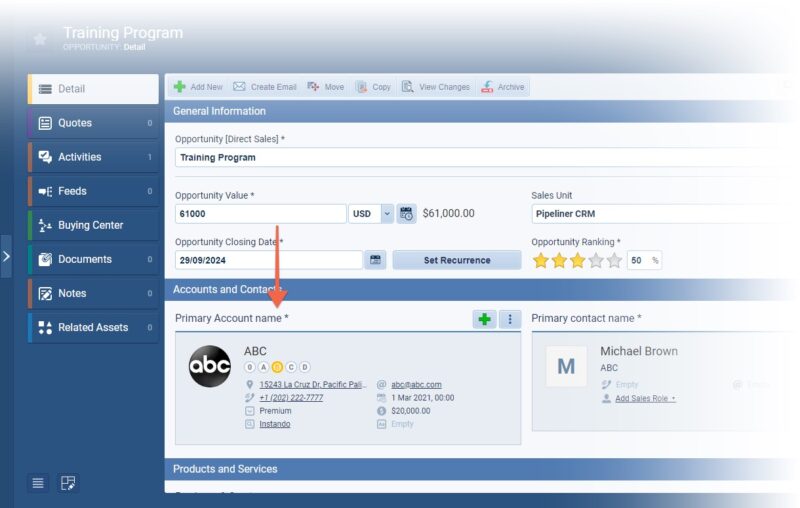Click the Premium value in ABC card
Screen dimensions: 800x508
pos(275,411)
